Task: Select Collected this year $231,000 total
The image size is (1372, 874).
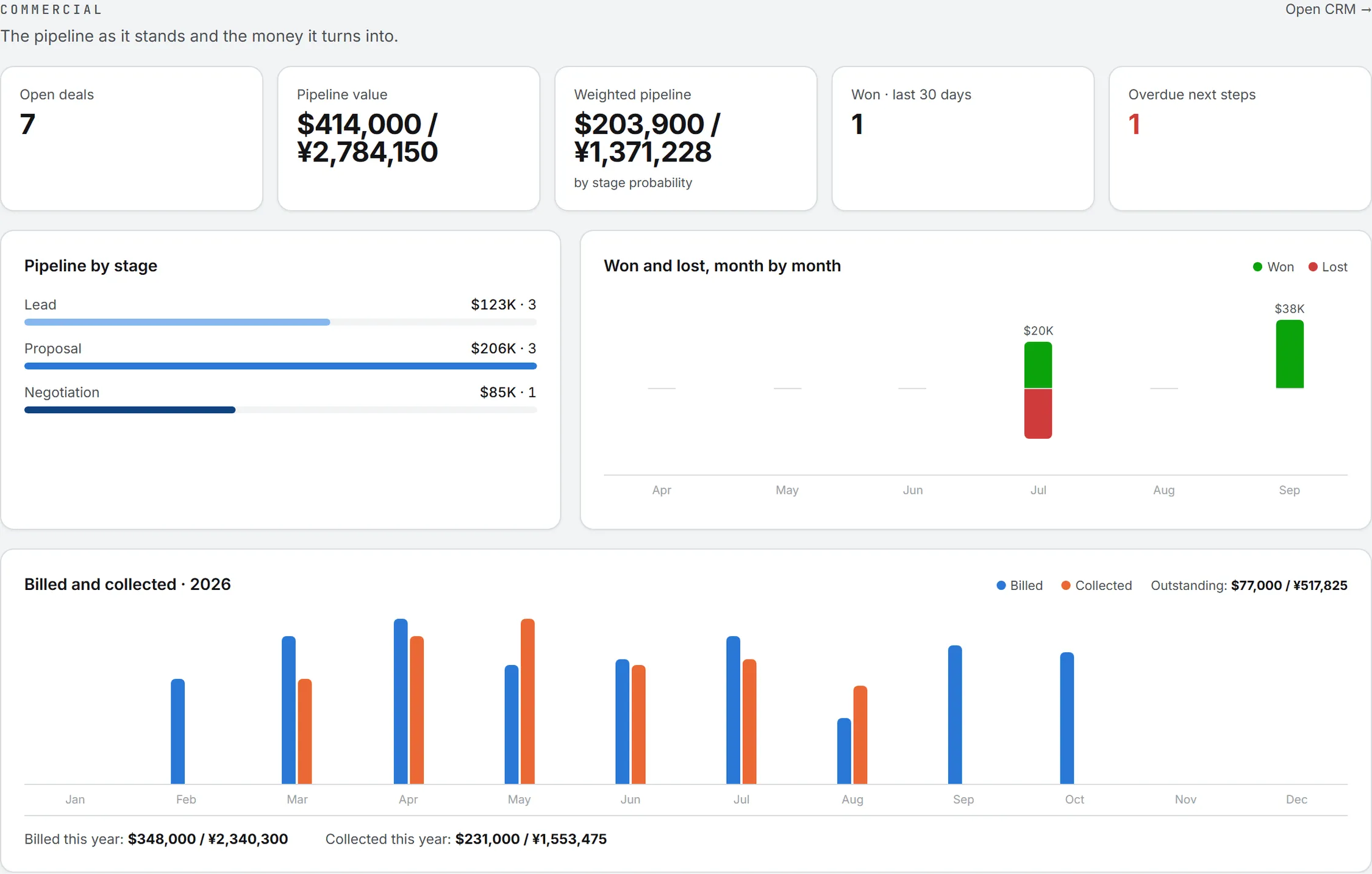Action: tap(466, 839)
